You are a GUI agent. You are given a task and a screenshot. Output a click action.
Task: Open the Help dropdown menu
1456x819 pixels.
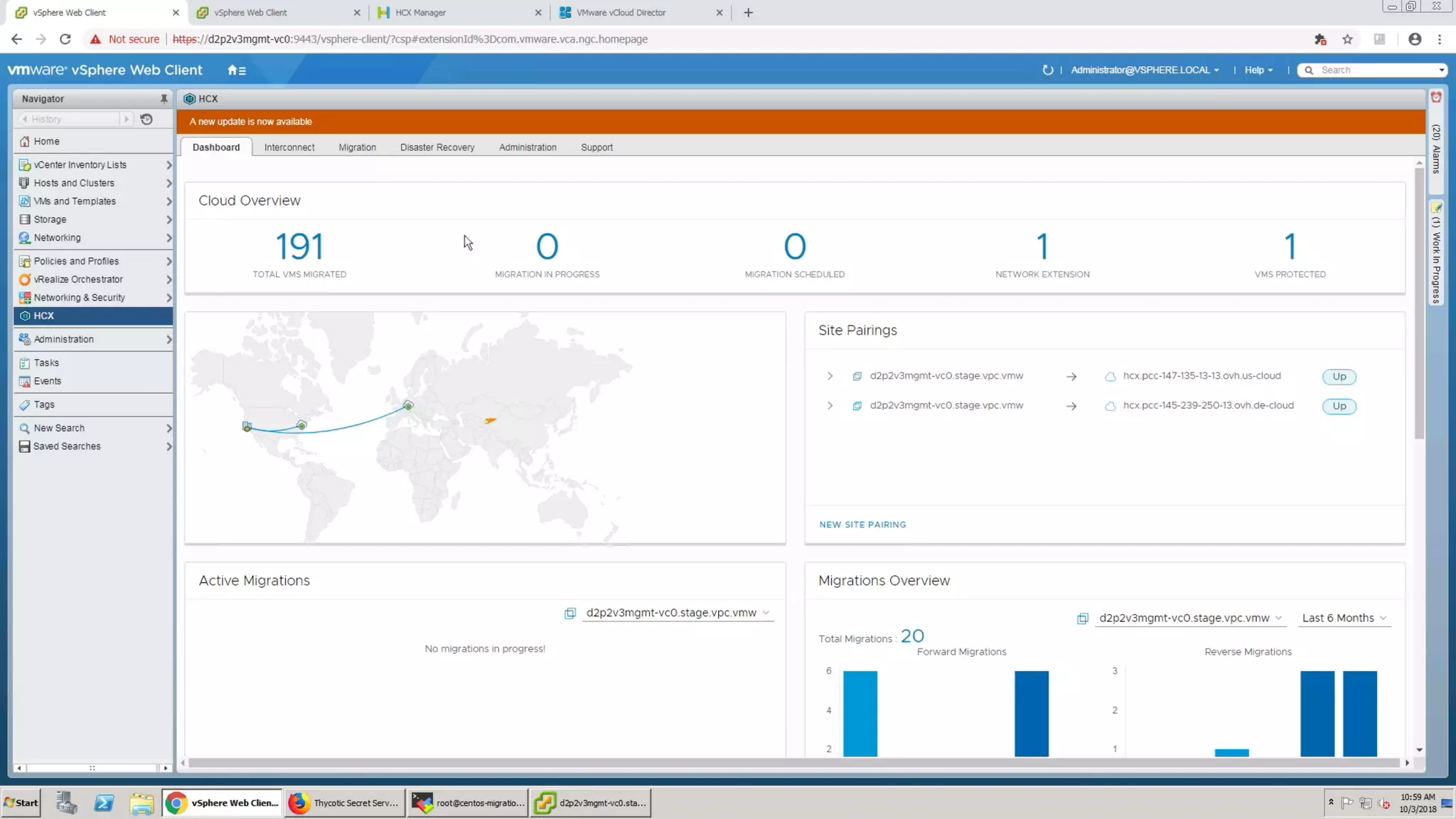[1258, 70]
